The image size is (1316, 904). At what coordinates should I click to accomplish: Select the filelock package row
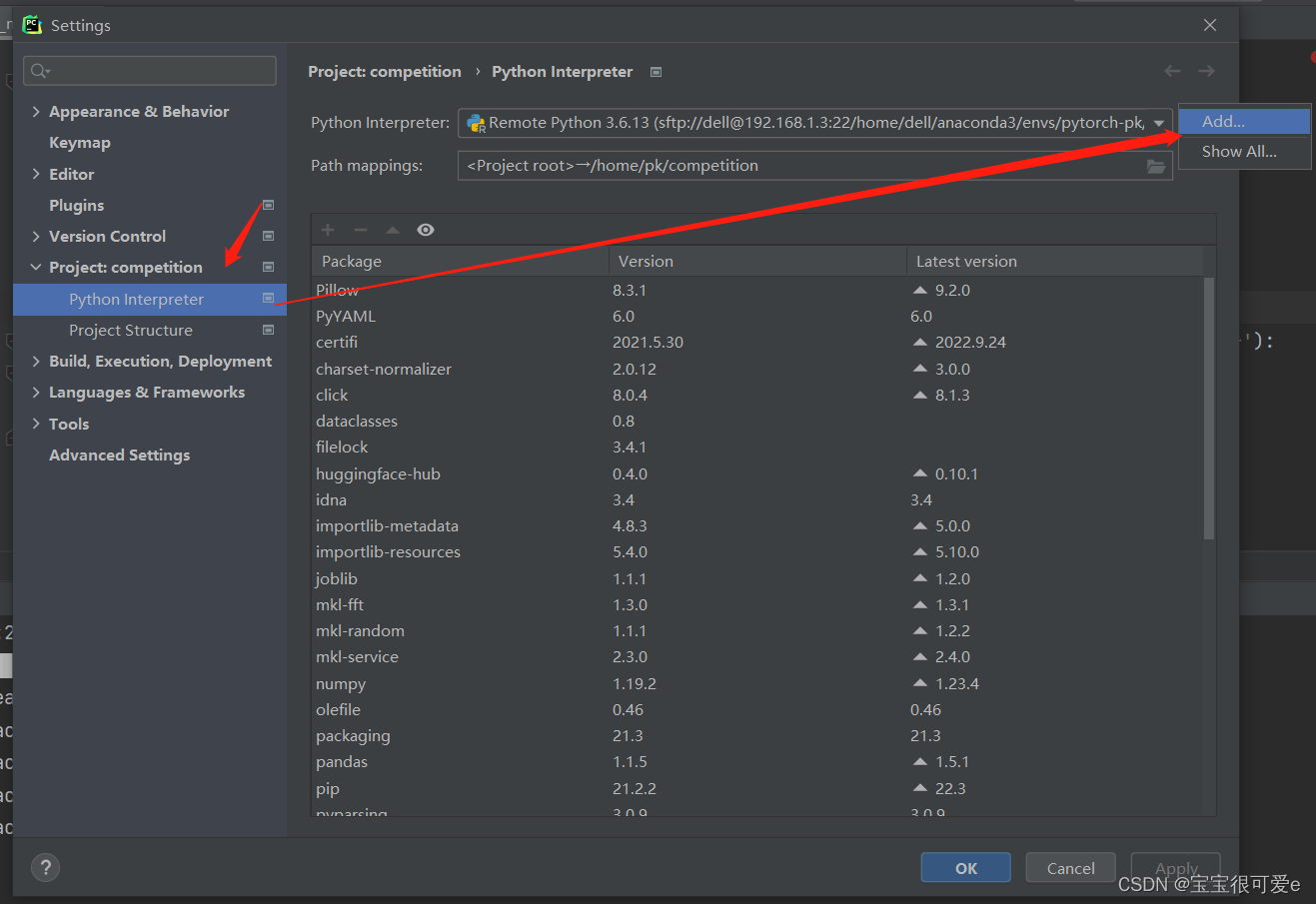757,447
